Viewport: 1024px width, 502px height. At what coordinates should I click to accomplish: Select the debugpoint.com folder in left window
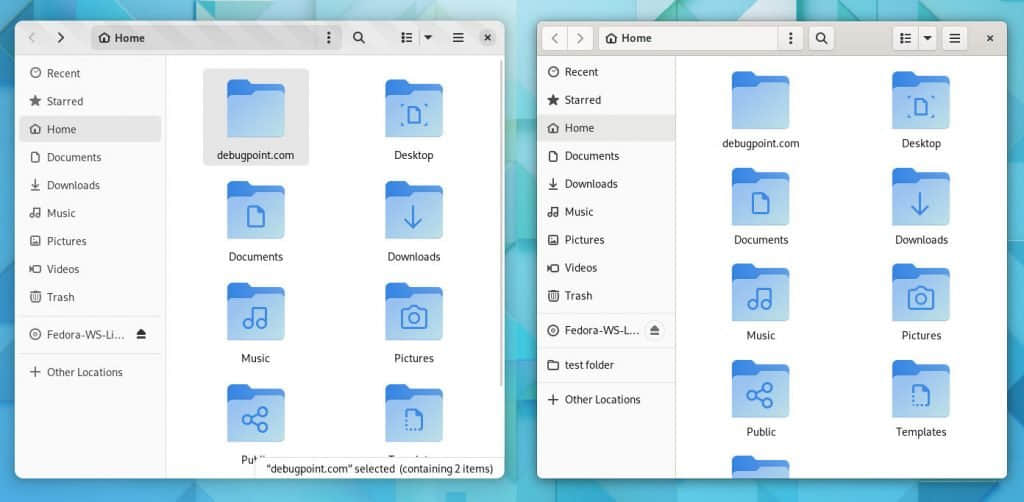(x=255, y=118)
